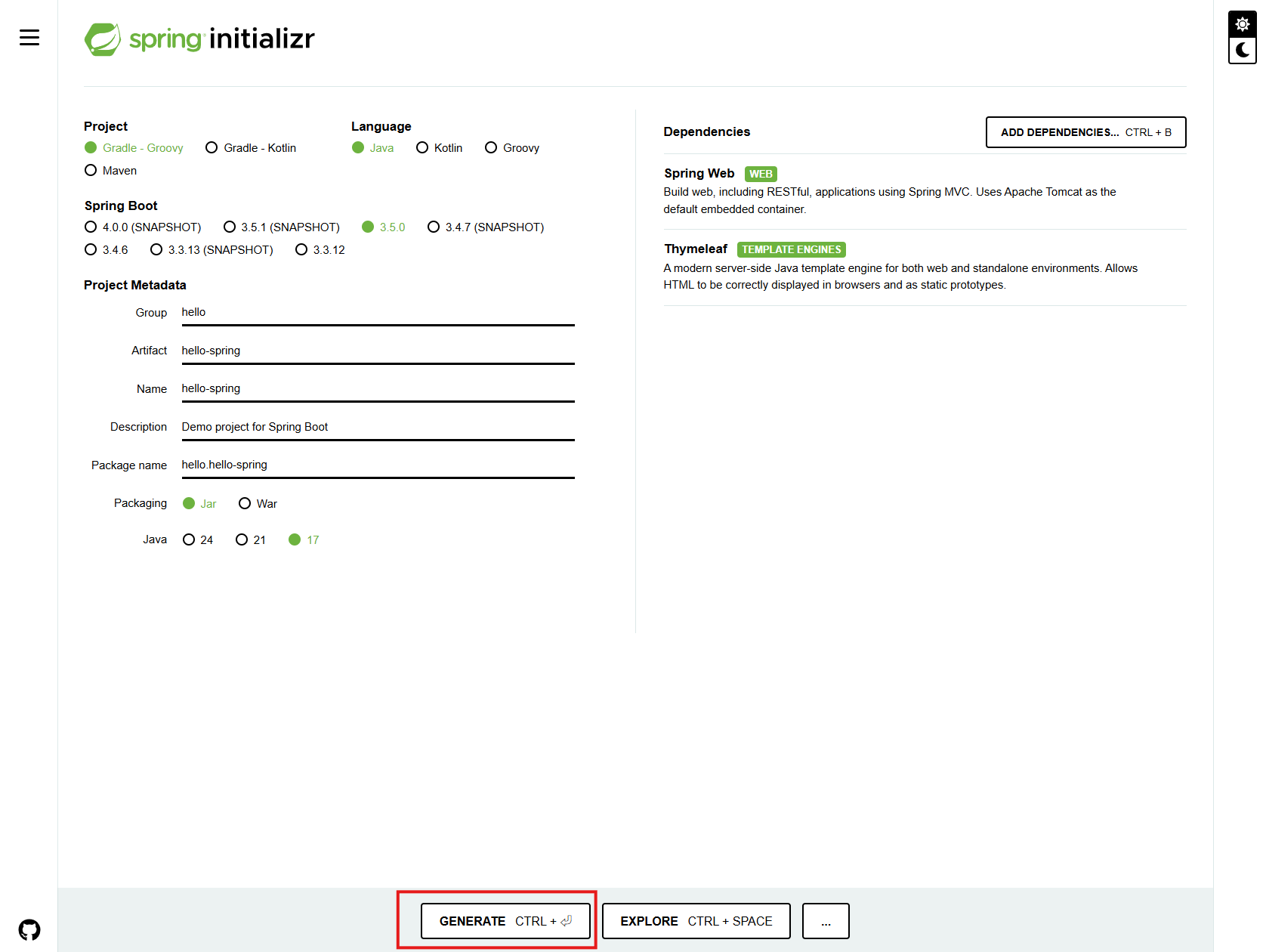Open the more options ellipsis button
This screenshot has height=952, width=1266.
coord(826,921)
